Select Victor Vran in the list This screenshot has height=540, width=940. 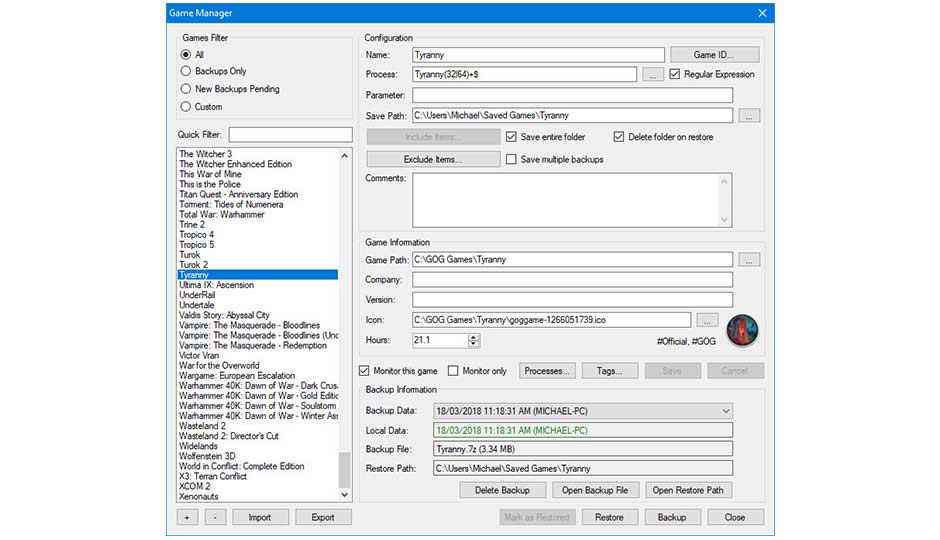[199, 355]
